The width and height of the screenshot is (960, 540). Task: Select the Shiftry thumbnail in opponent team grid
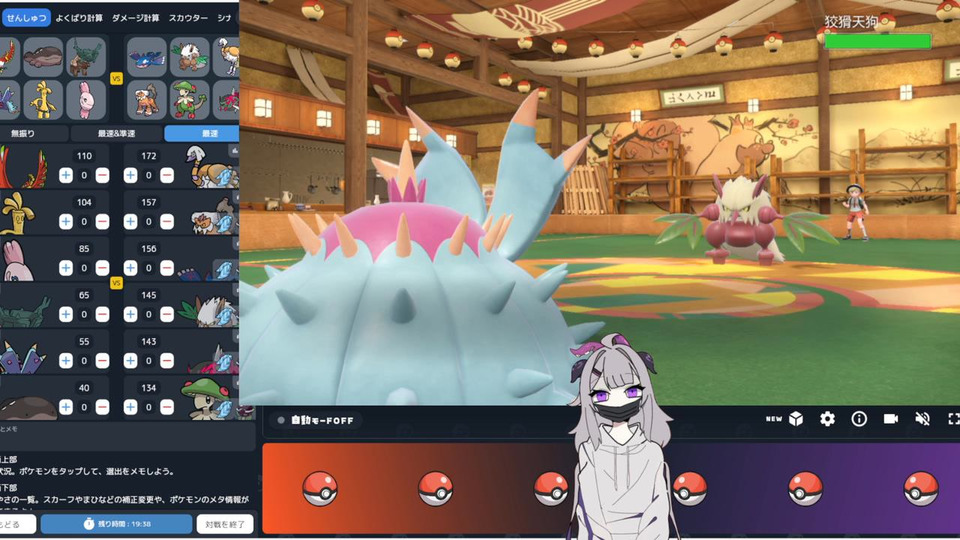coord(189,57)
